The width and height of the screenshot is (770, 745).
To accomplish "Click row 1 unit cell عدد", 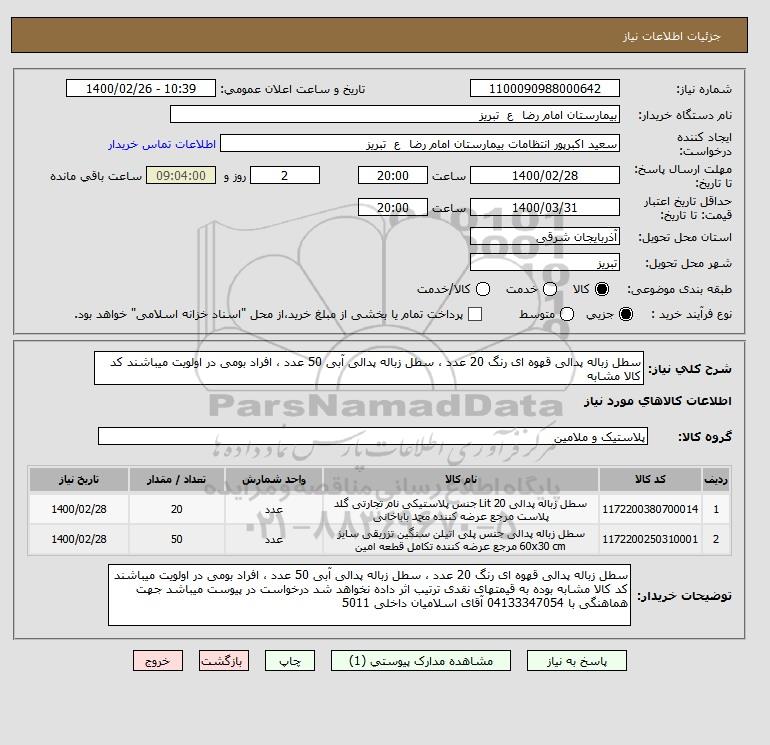I will (274, 509).
